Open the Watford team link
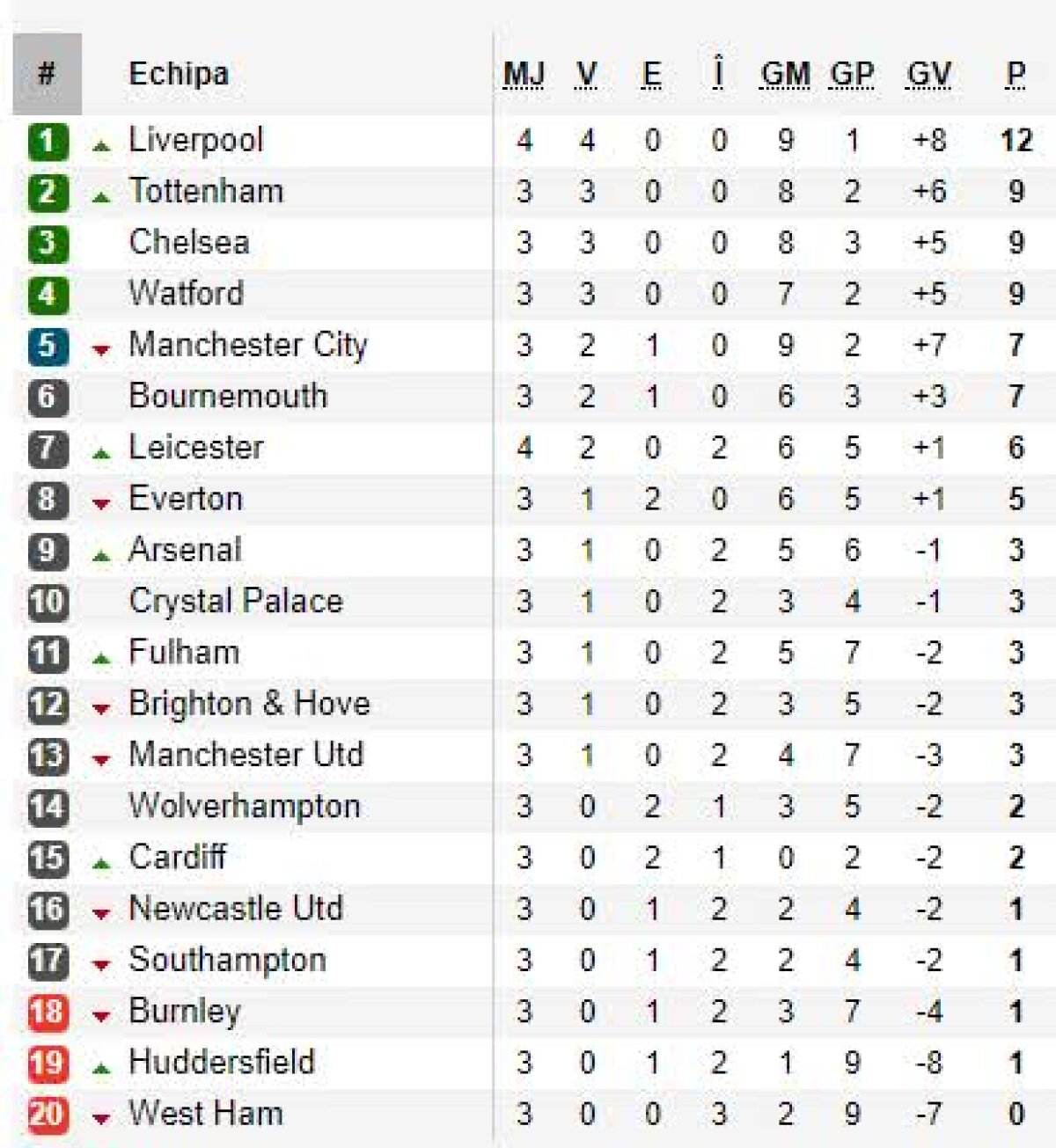The height and width of the screenshot is (1148, 1056). pyautogui.click(x=187, y=294)
